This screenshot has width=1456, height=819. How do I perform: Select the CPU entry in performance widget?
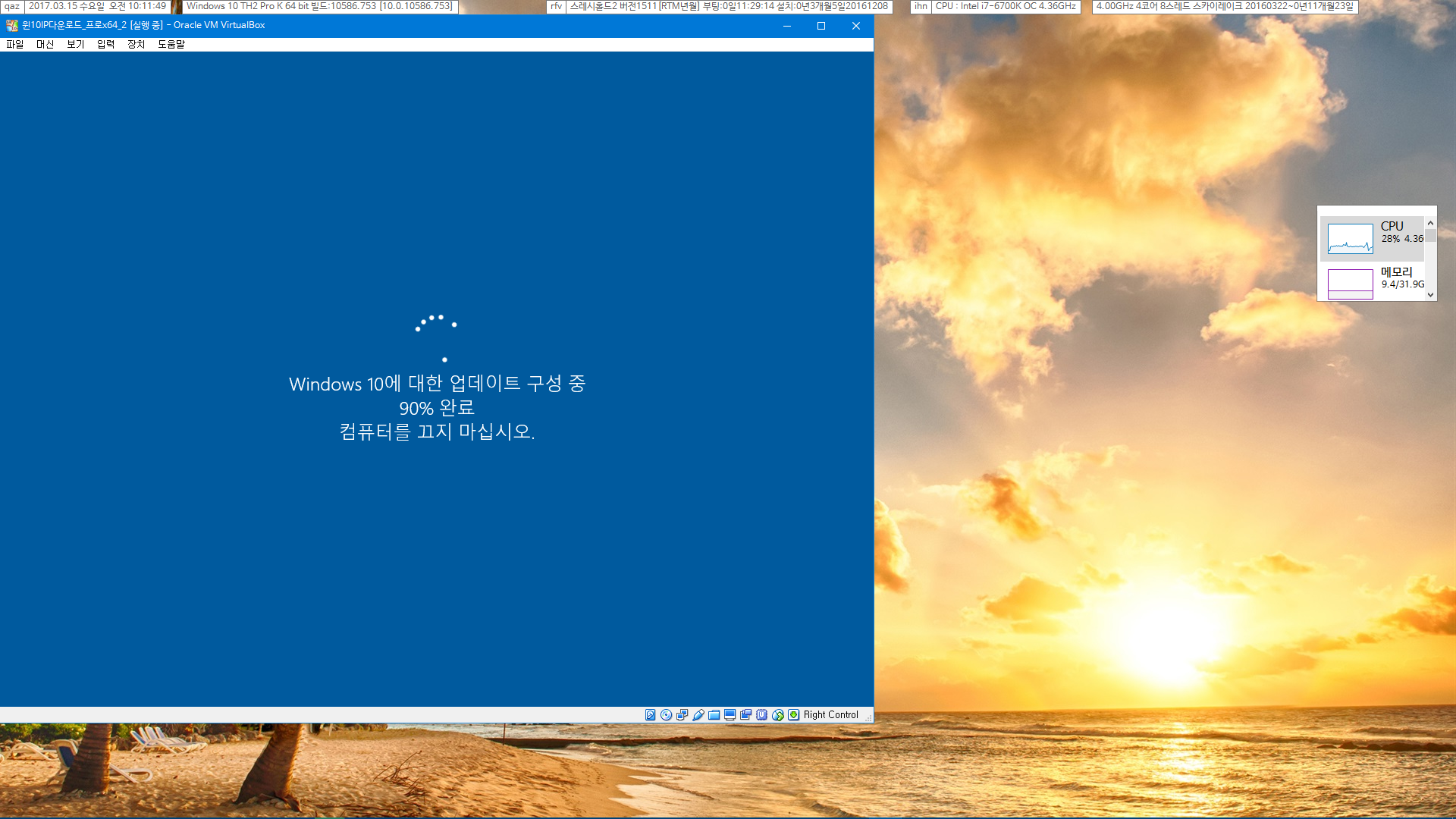coord(1372,238)
